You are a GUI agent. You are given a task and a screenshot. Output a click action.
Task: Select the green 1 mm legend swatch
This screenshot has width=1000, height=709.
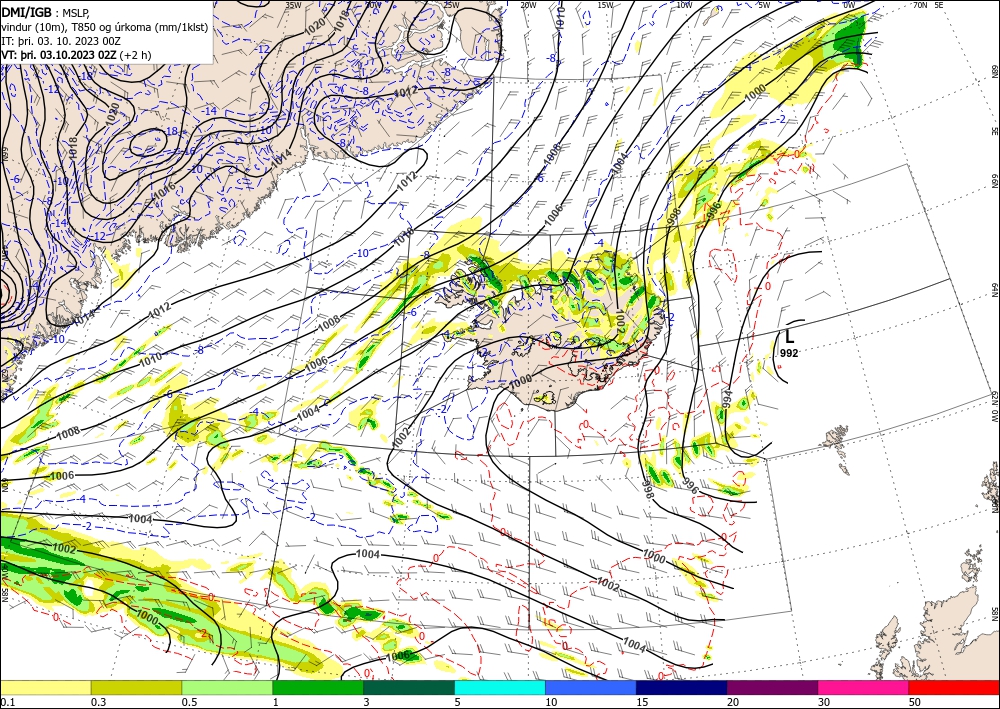click(318, 688)
